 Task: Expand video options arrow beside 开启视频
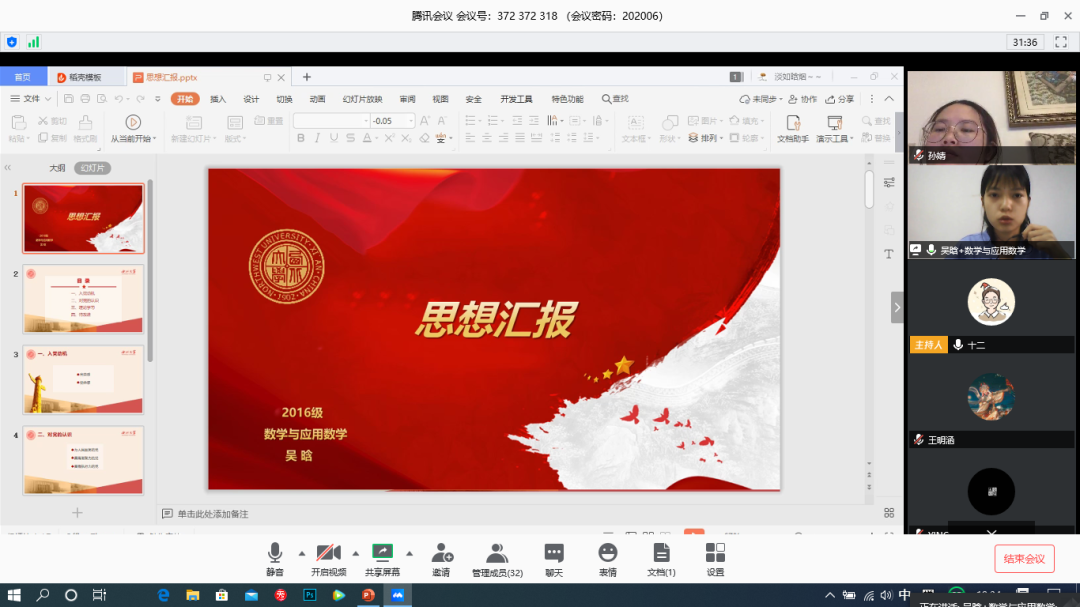tap(355, 552)
